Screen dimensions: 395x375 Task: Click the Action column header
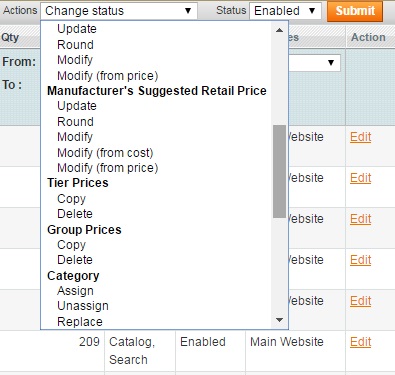click(x=368, y=37)
